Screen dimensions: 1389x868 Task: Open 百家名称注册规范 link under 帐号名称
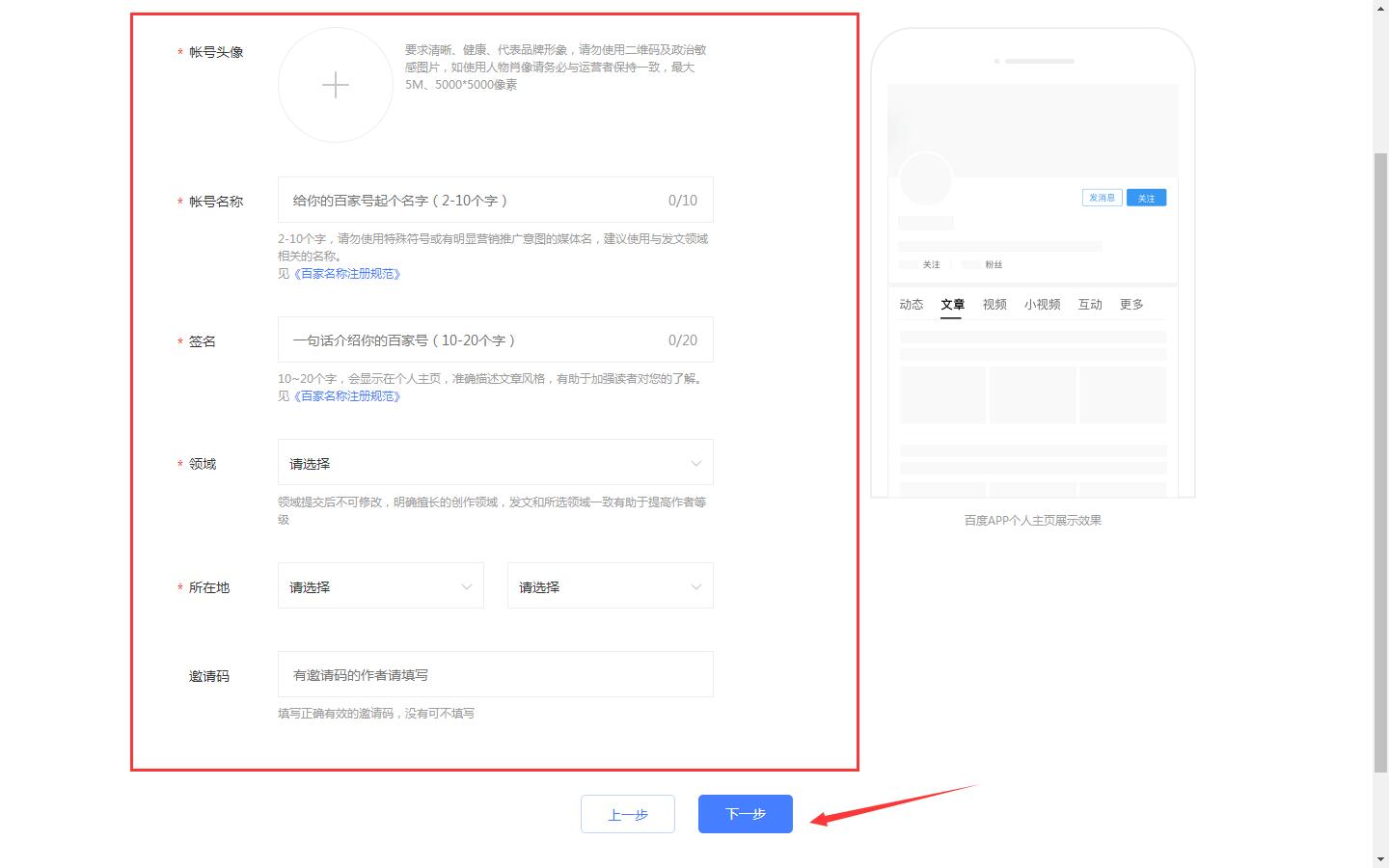click(x=347, y=274)
